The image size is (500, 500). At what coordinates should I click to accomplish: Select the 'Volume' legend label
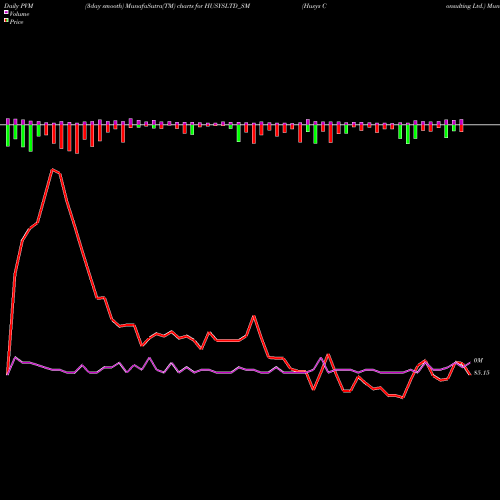coord(19,14)
